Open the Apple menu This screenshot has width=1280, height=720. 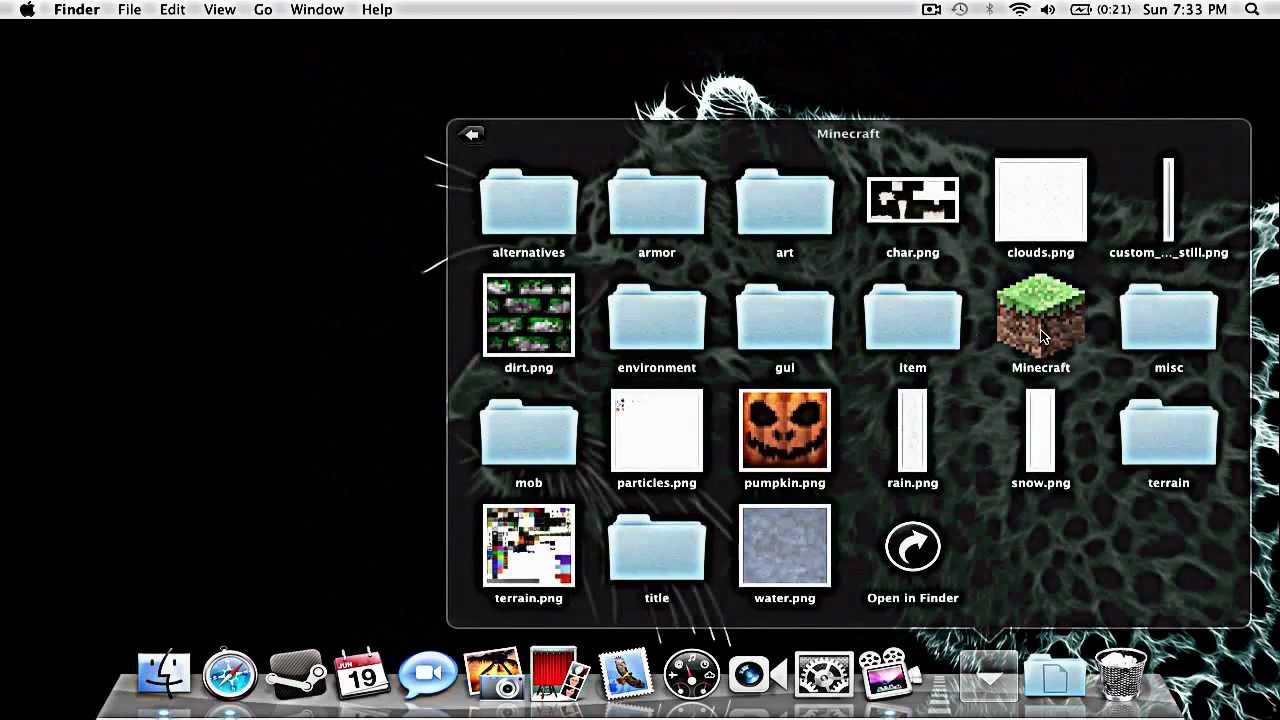pyautogui.click(x=28, y=10)
